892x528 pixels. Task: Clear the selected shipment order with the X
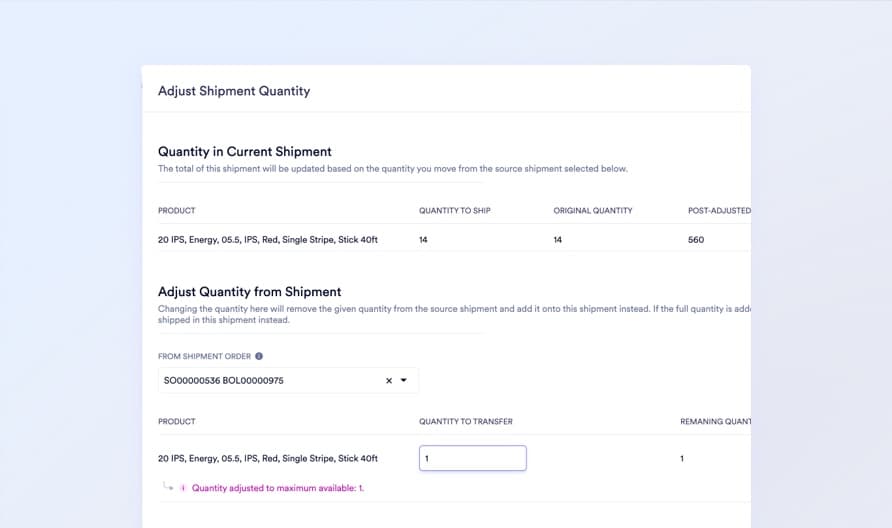[389, 381]
